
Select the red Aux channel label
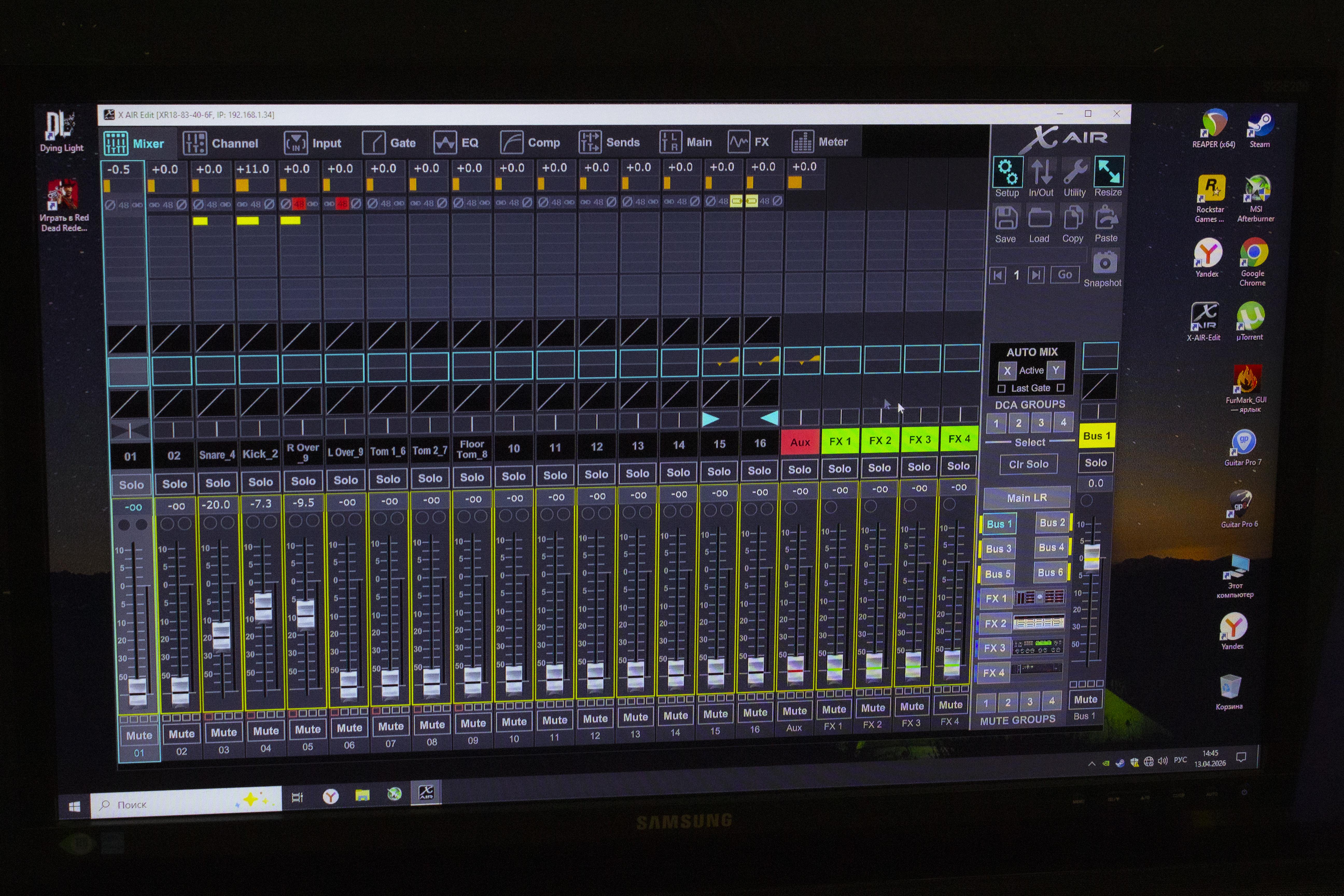[x=800, y=442]
